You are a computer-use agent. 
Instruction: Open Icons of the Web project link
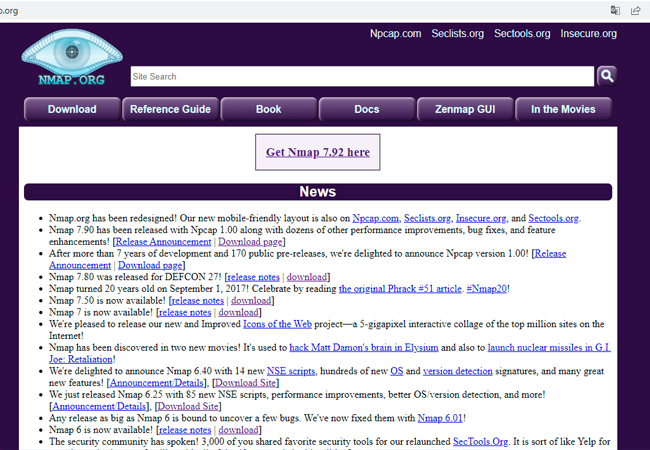(277, 324)
